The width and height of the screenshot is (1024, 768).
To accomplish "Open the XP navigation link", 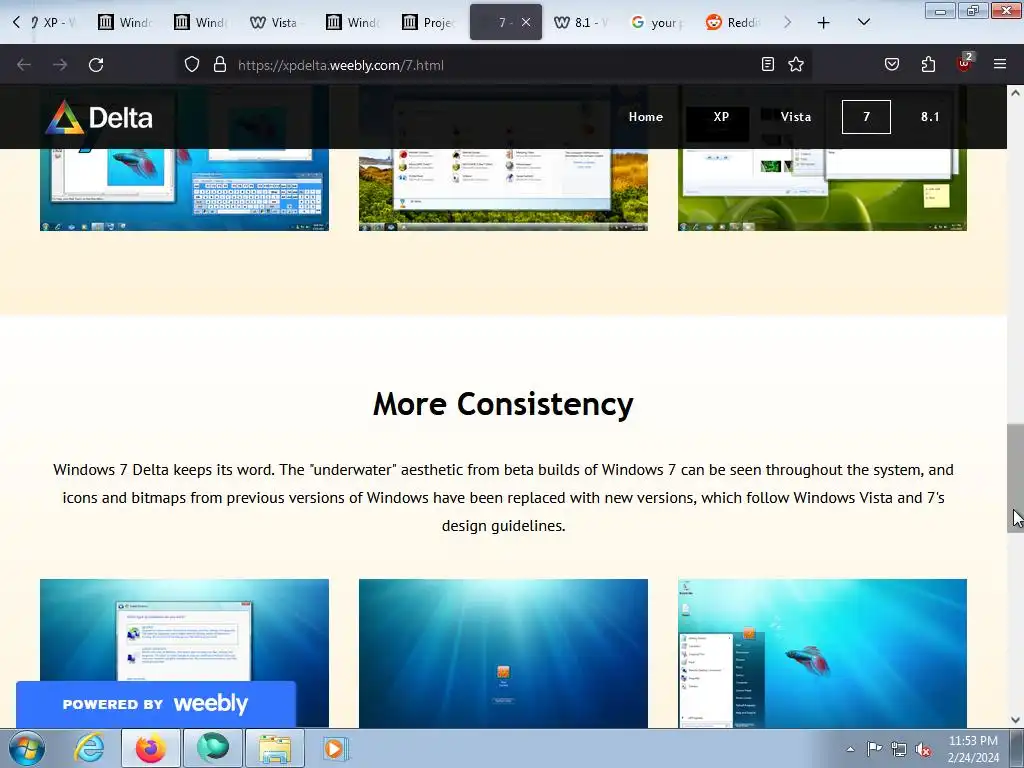I will (720, 117).
